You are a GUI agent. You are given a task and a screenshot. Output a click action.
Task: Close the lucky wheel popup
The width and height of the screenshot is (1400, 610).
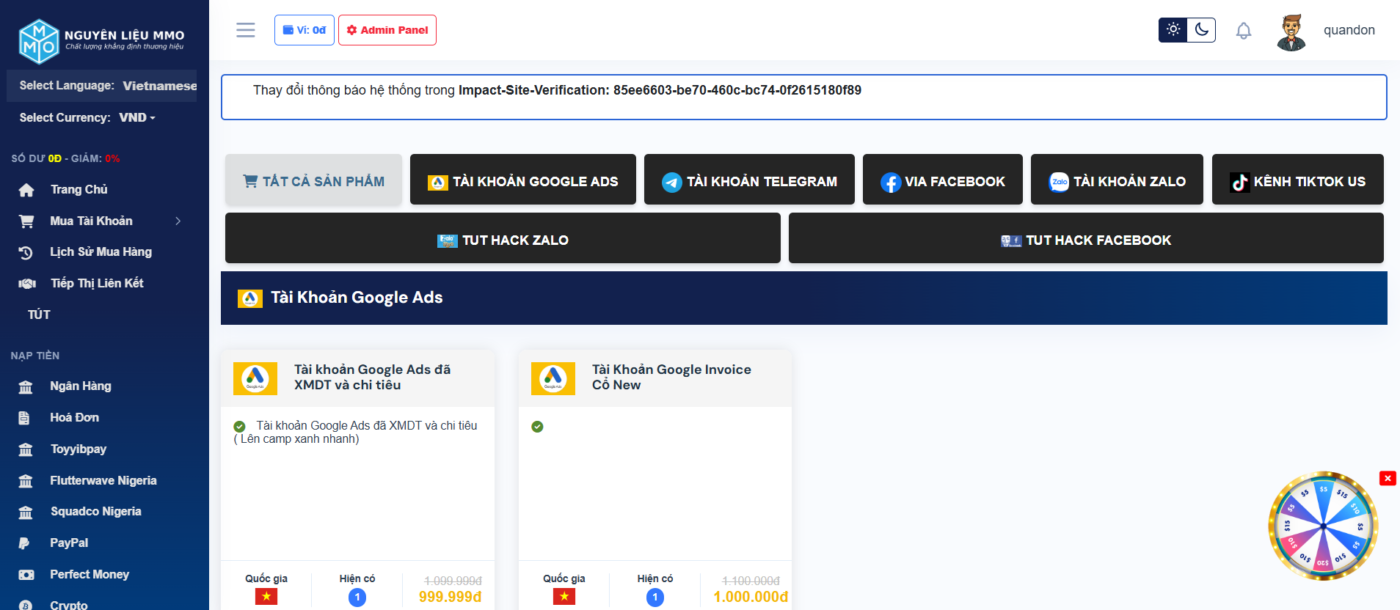point(1387,478)
